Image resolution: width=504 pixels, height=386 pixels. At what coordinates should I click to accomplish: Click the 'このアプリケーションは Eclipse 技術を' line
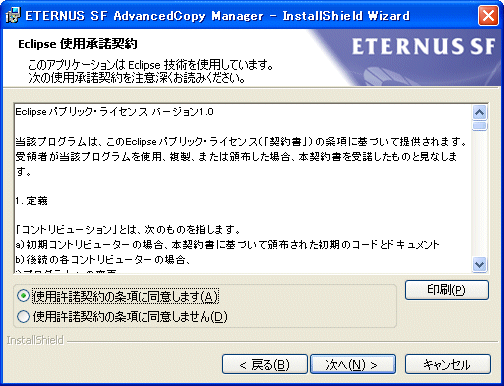click(151, 65)
